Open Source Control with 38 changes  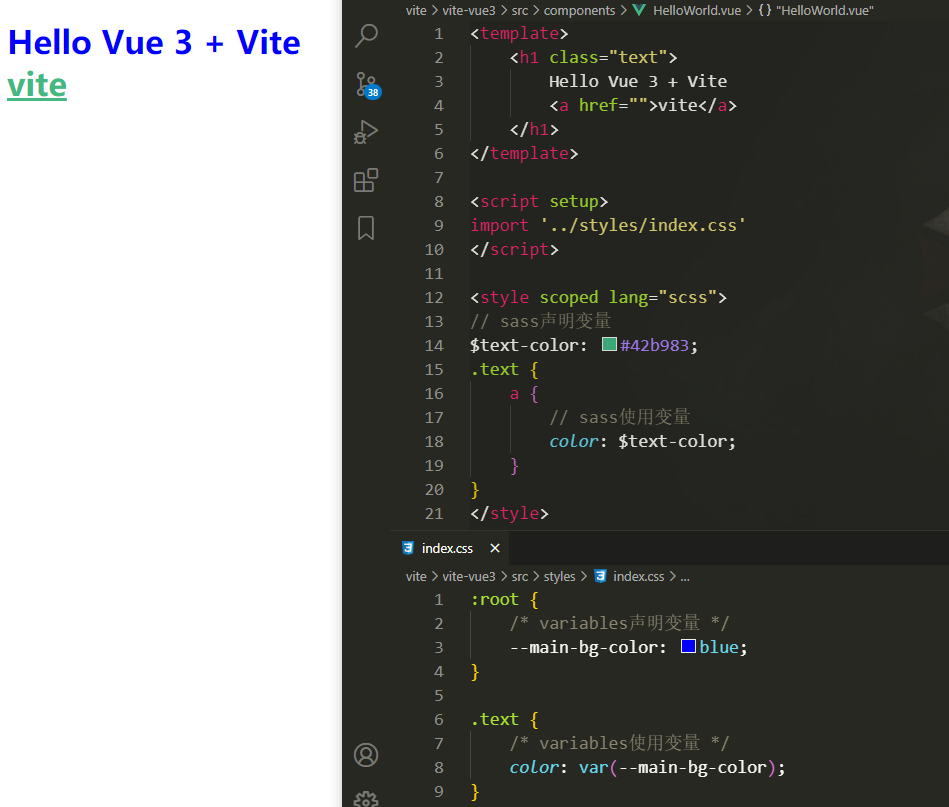[367, 85]
